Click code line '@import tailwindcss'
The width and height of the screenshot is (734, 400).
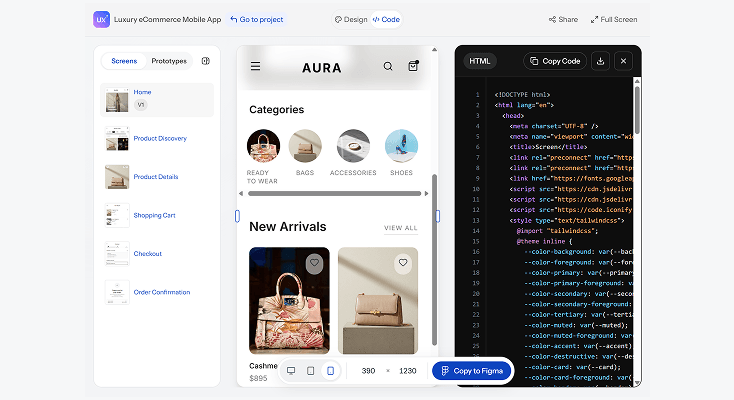click(x=557, y=231)
